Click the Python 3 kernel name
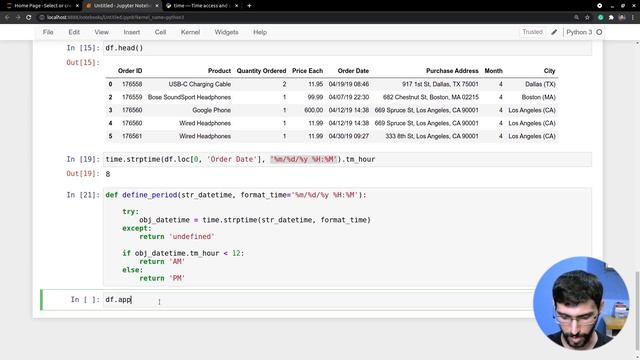The height and width of the screenshot is (360, 640). [x=579, y=32]
